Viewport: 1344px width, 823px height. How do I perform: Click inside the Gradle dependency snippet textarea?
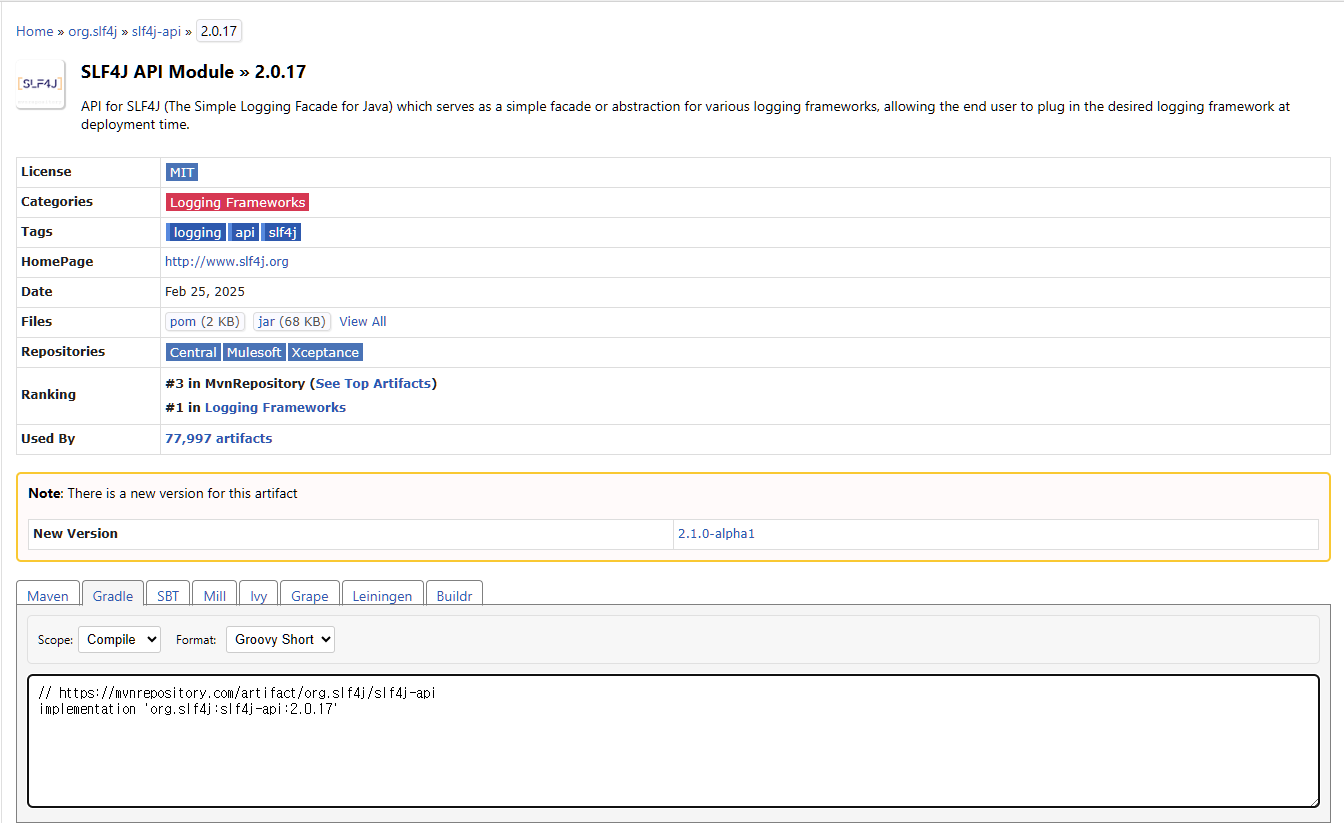tap(673, 741)
